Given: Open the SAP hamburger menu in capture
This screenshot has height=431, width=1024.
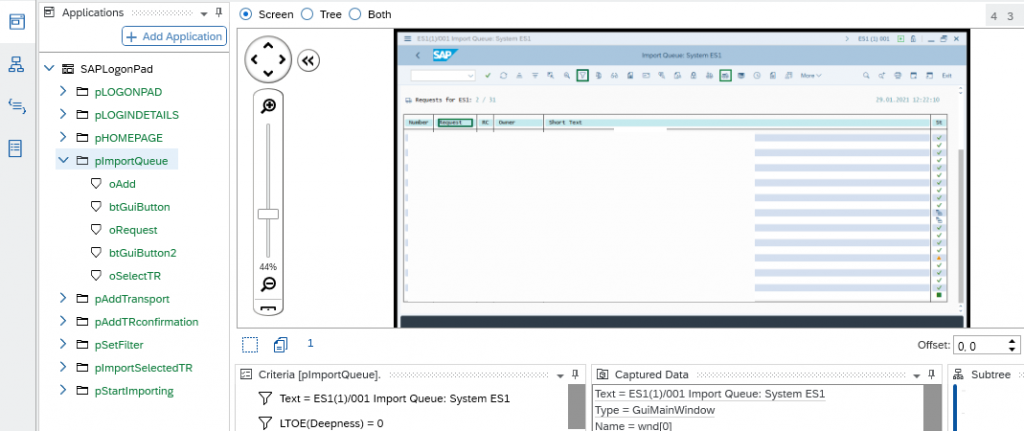Looking at the screenshot, I should pyautogui.click(x=408, y=39).
